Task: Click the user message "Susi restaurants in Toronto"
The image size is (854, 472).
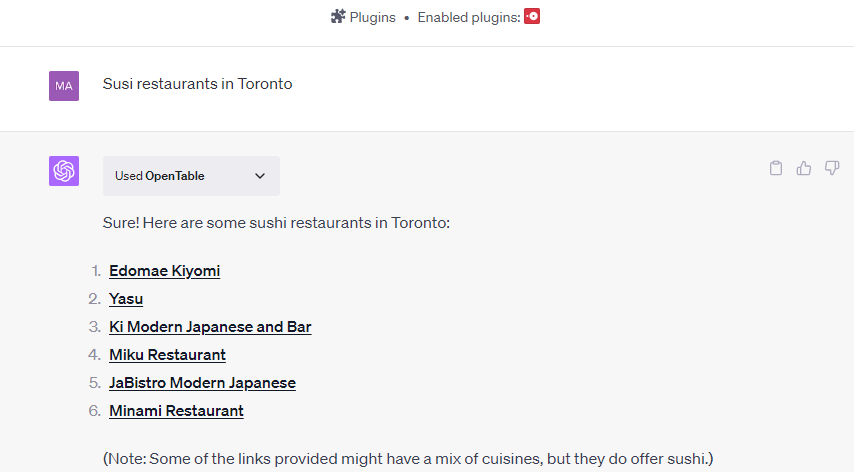Action: point(198,84)
